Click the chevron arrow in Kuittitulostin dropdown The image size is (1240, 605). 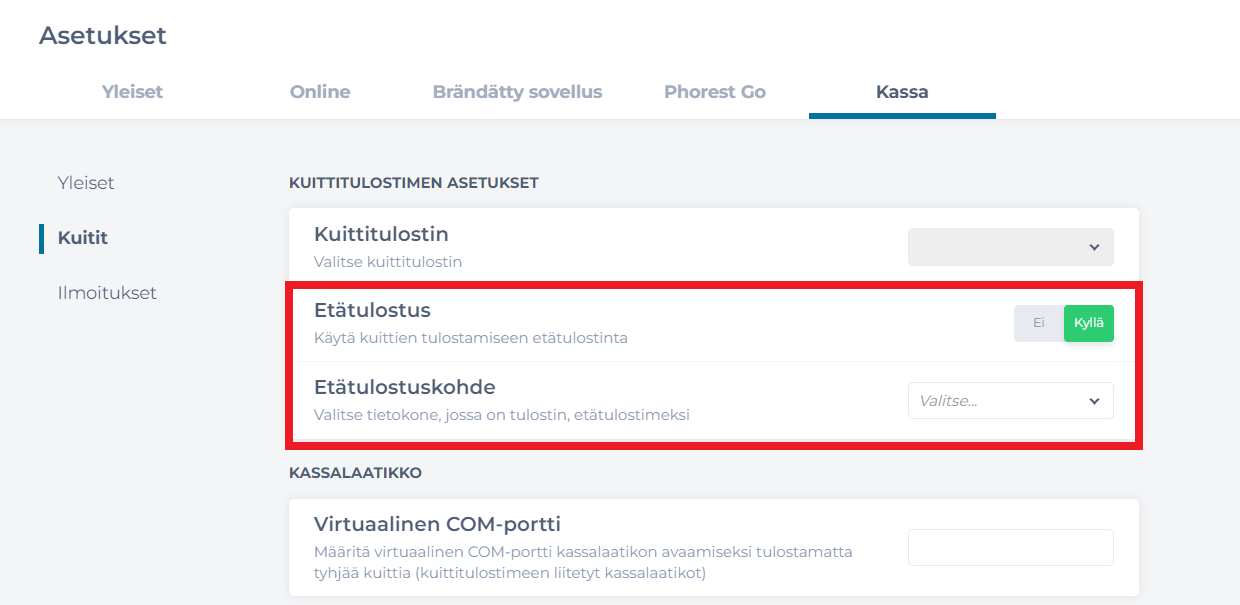point(1094,247)
